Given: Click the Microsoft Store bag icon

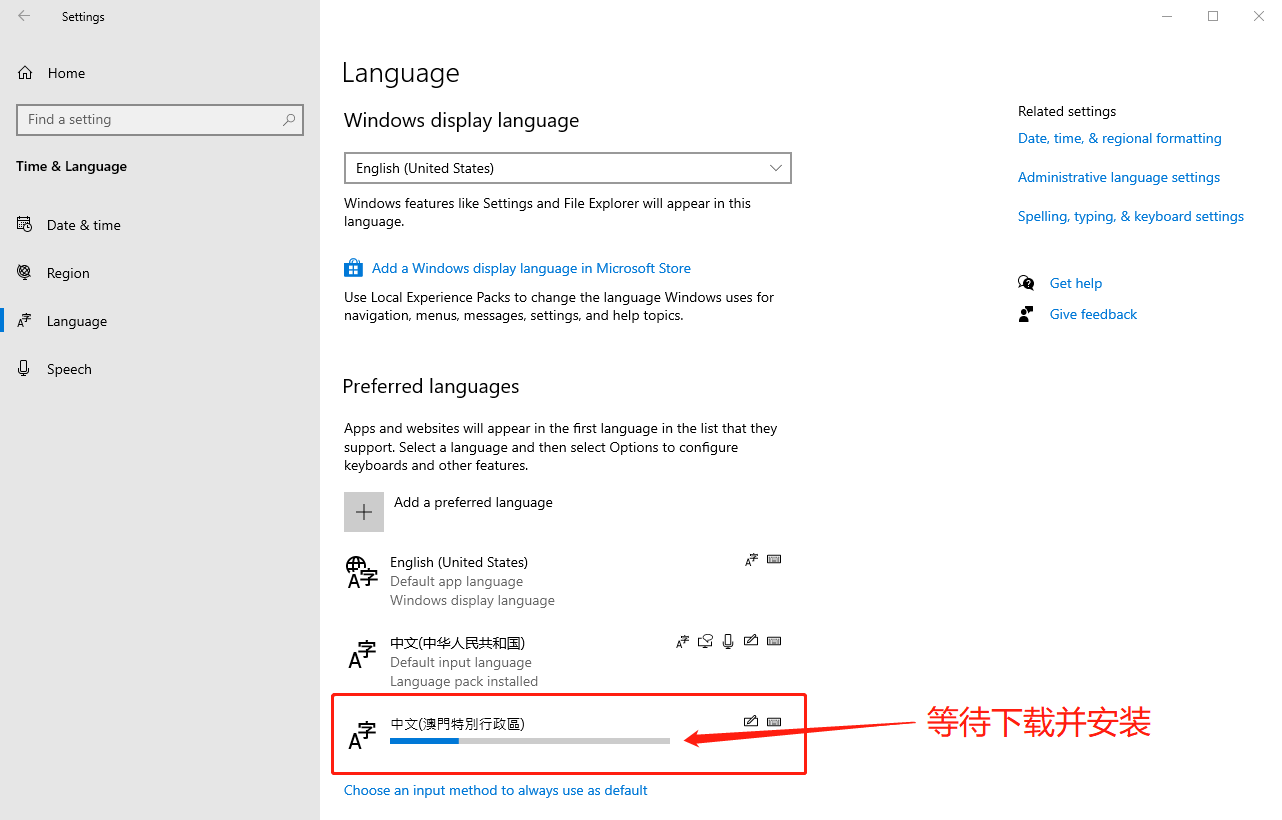Looking at the screenshot, I should pyautogui.click(x=353, y=268).
